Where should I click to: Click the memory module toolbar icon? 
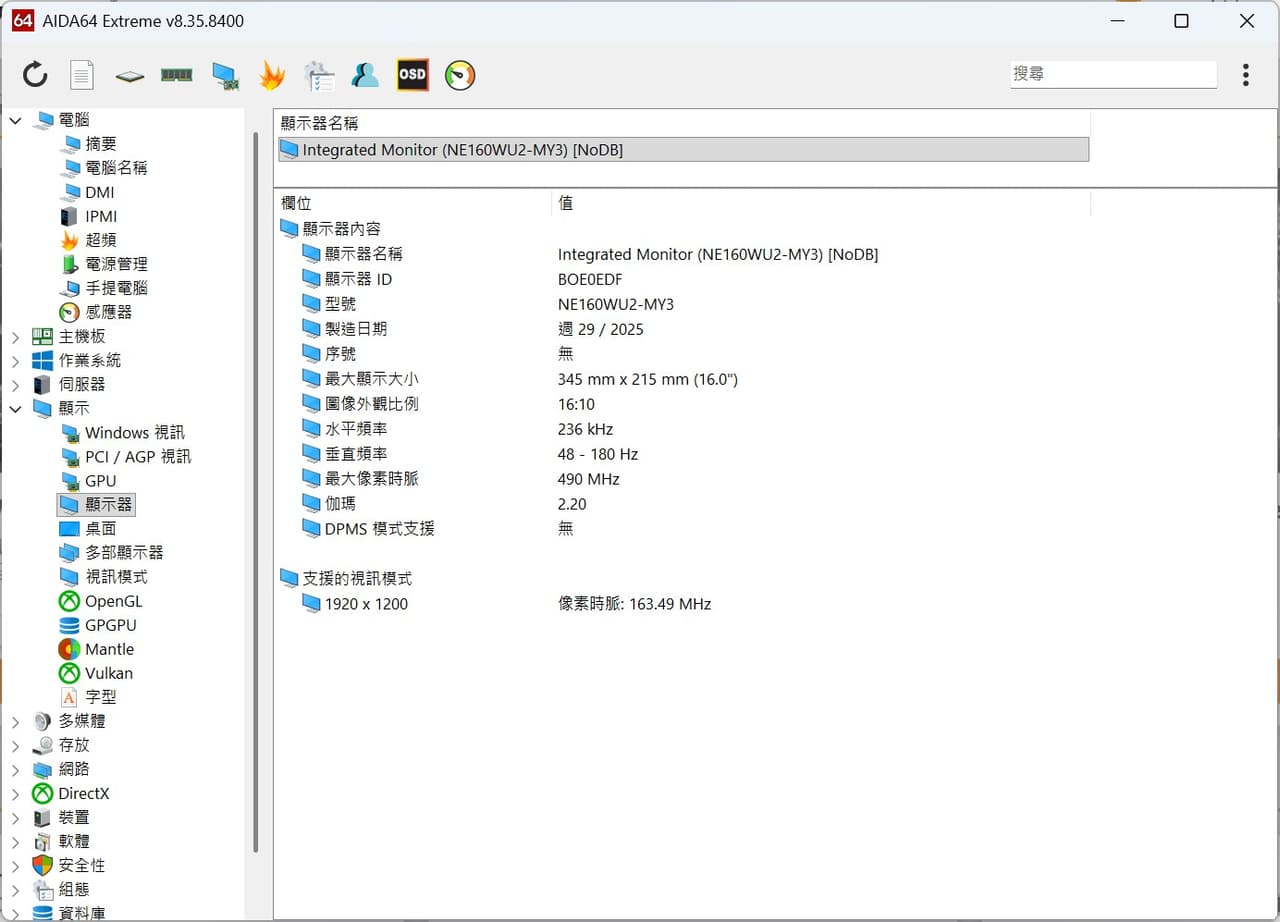click(x=177, y=74)
